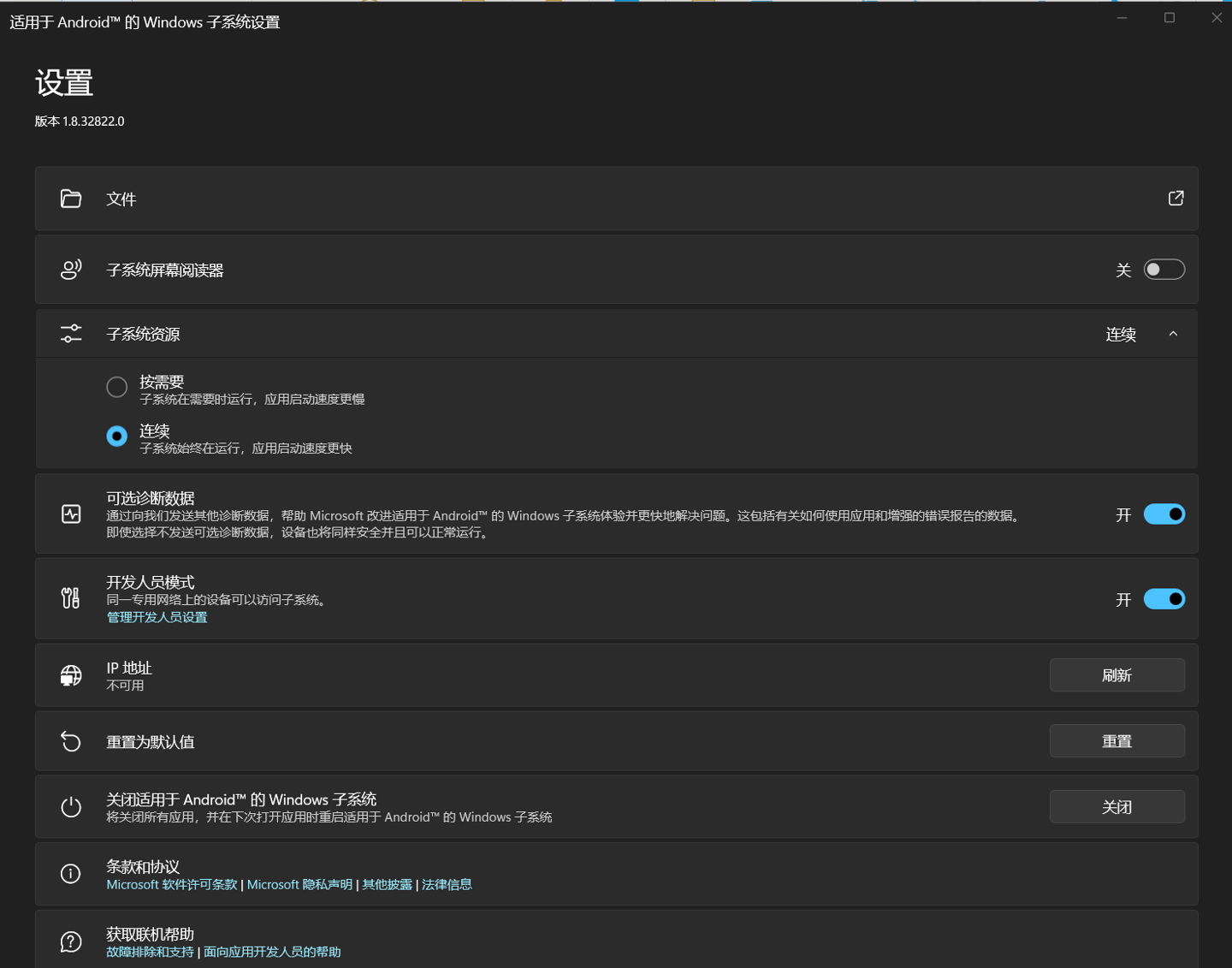The image size is (1232, 968).
Task: Open the Microsoft 隐私声明 link
Action: (x=299, y=884)
